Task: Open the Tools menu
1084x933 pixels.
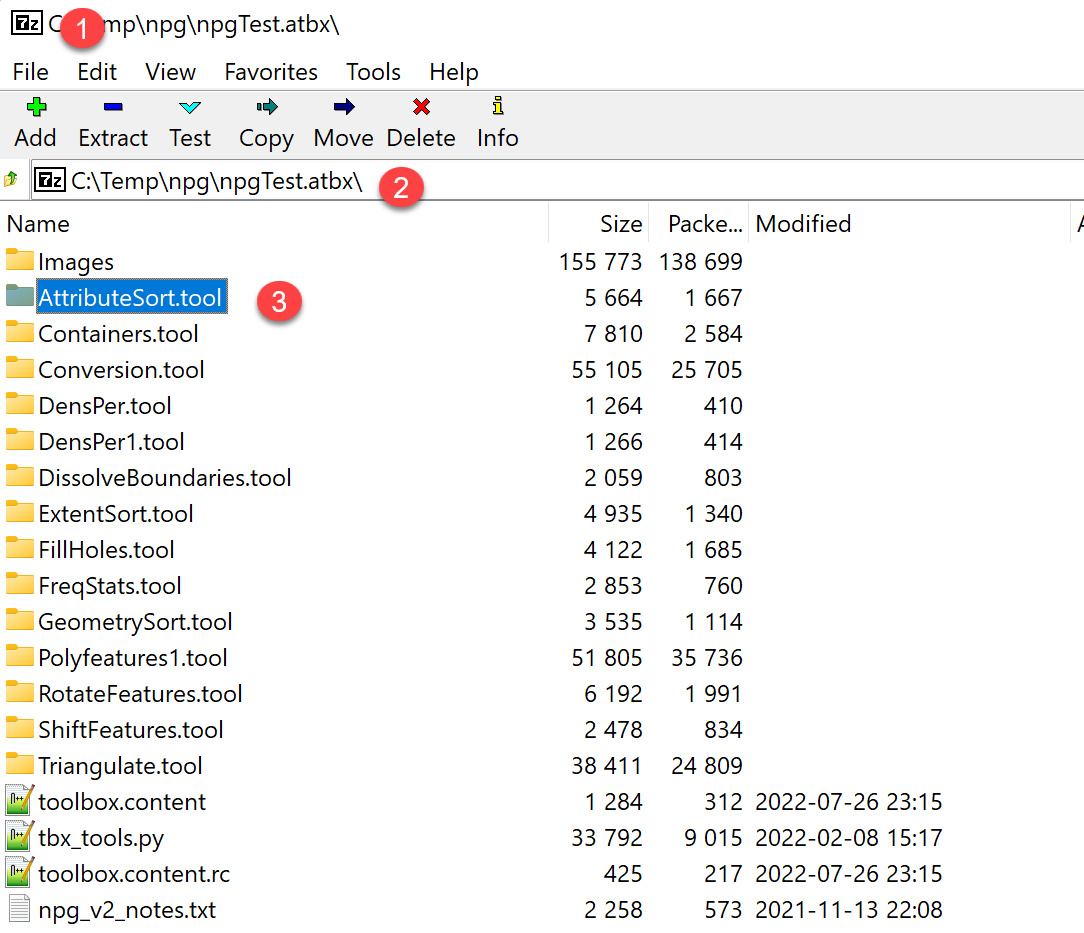Action: click(373, 71)
